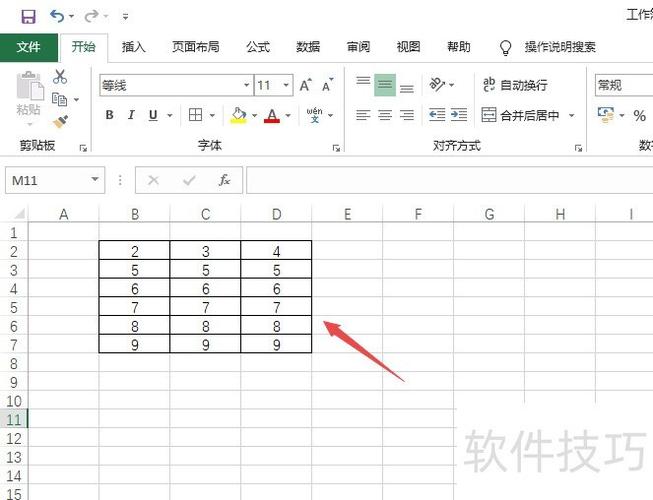The width and height of the screenshot is (653, 500).
Task: Click the 合并后居中 button
Action: coord(520,115)
